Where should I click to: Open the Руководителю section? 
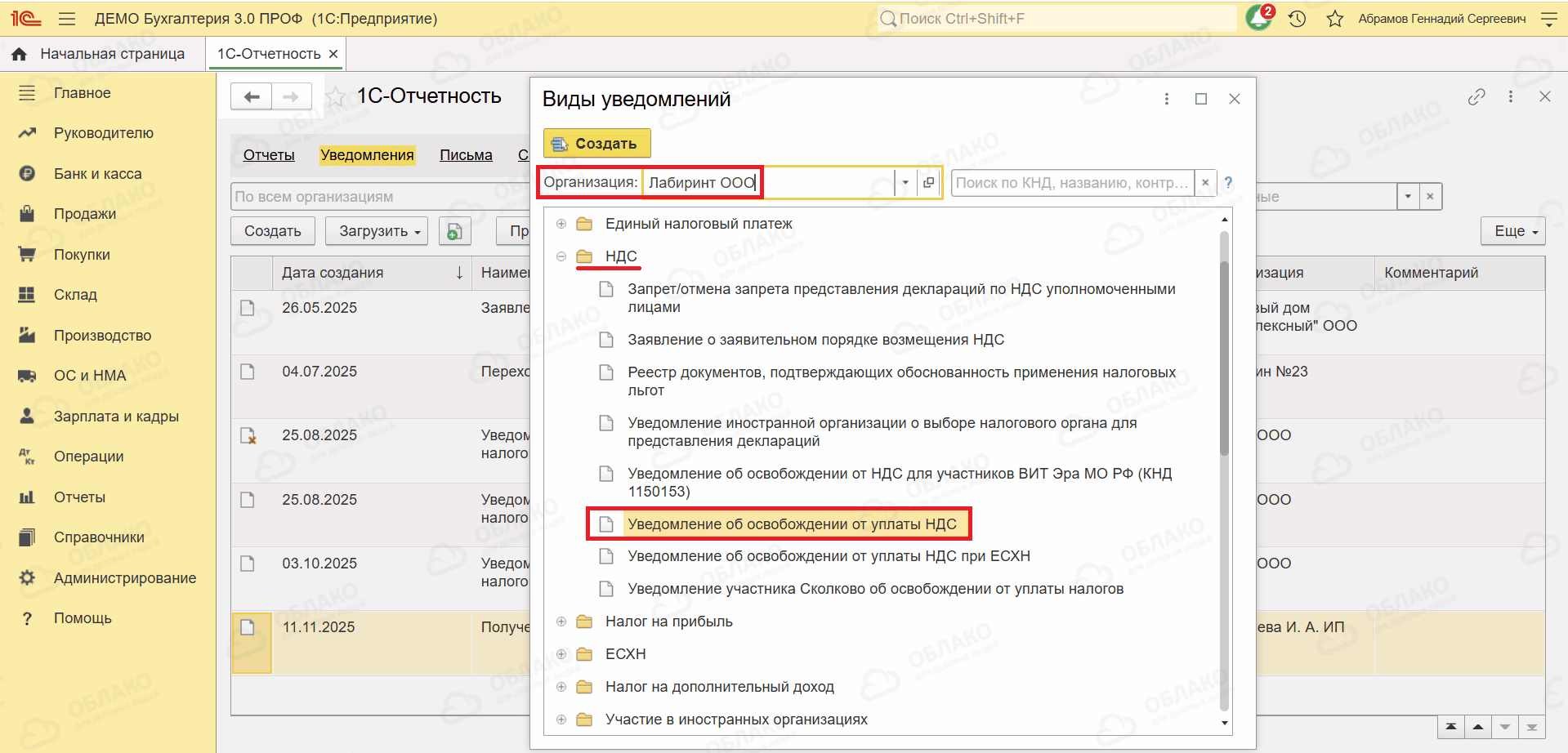pos(104,133)
